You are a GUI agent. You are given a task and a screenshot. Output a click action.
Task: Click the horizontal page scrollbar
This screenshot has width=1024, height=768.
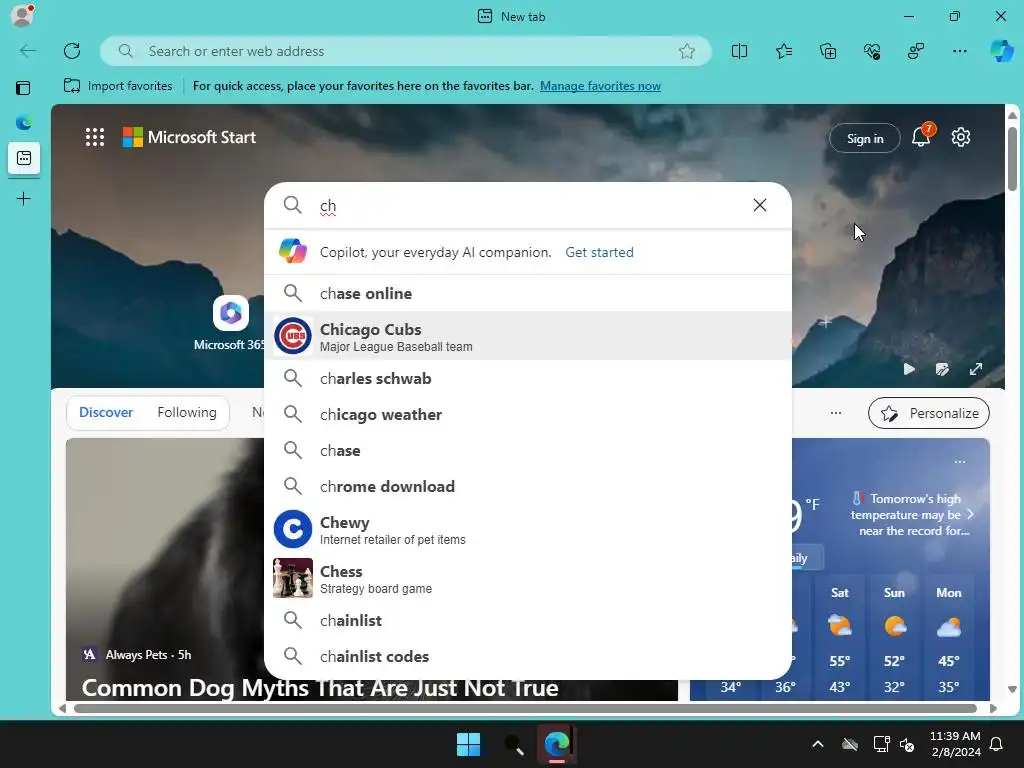click(x=526, y=709)
